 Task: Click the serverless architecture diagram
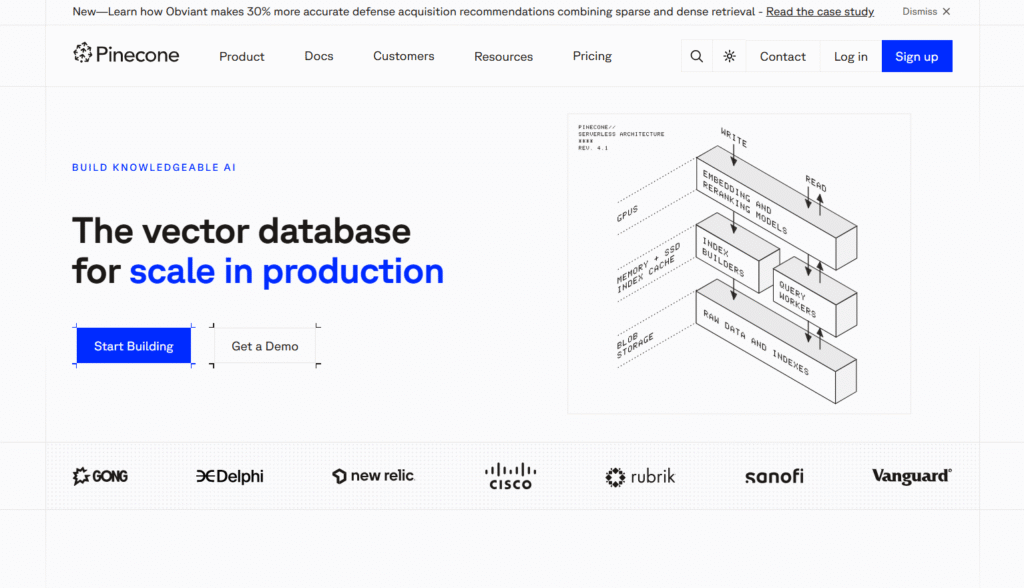pos(739,263)
